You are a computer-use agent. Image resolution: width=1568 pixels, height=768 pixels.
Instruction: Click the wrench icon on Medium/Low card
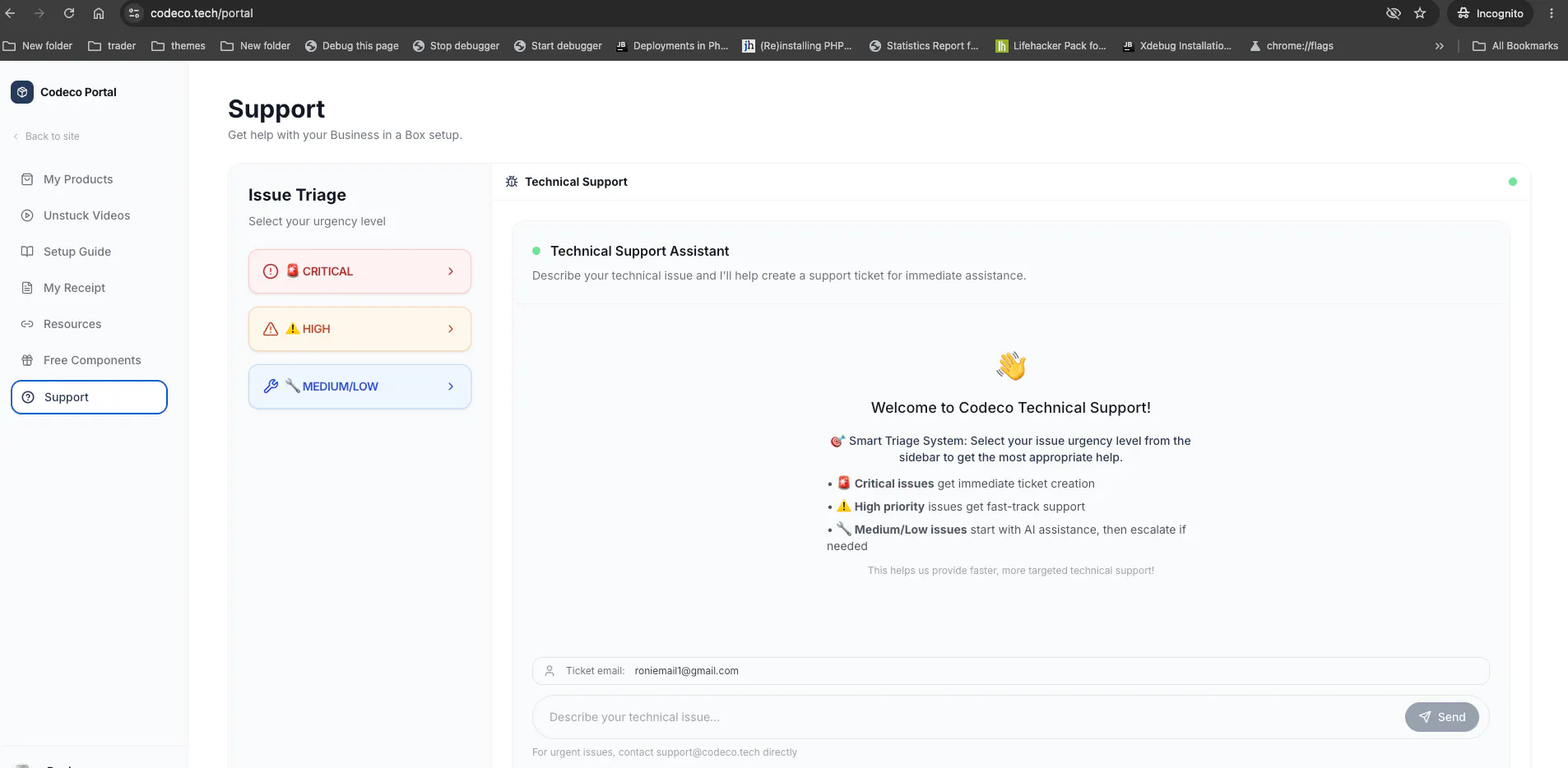click(271, 386)
